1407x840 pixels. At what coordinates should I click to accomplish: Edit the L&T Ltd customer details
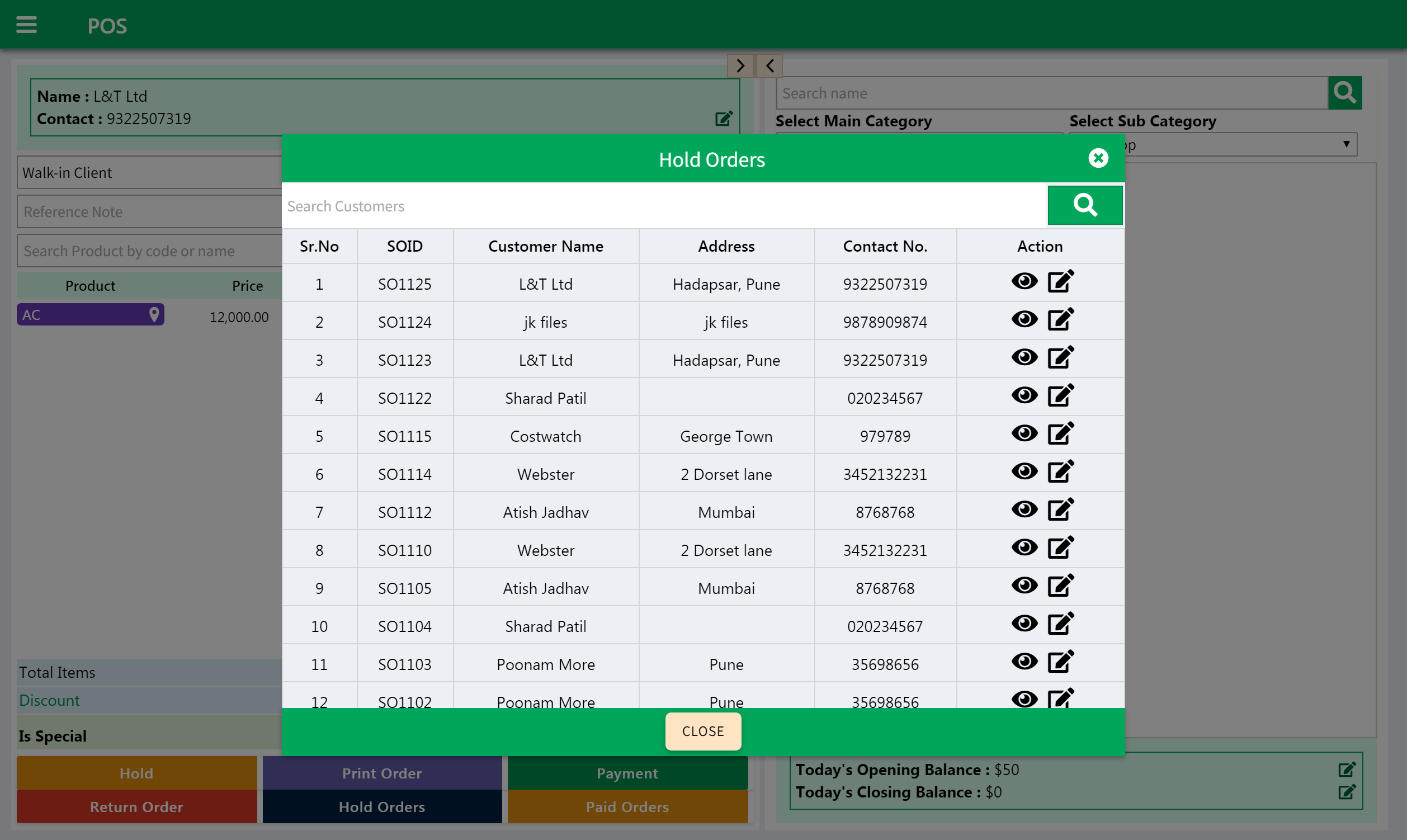pyautogui.click(x=723, y=119)
